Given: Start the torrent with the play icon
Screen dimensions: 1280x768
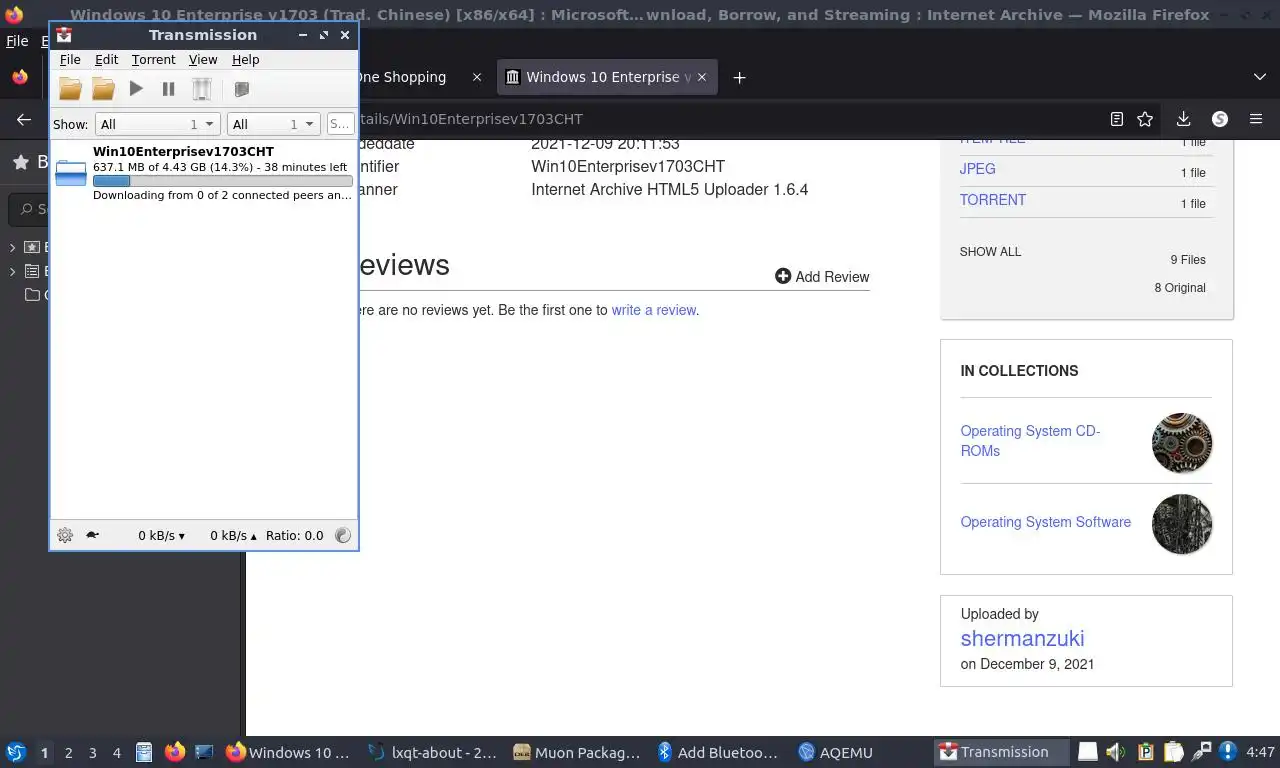Looking at the screenshot, I should click(x=136, y=89).
